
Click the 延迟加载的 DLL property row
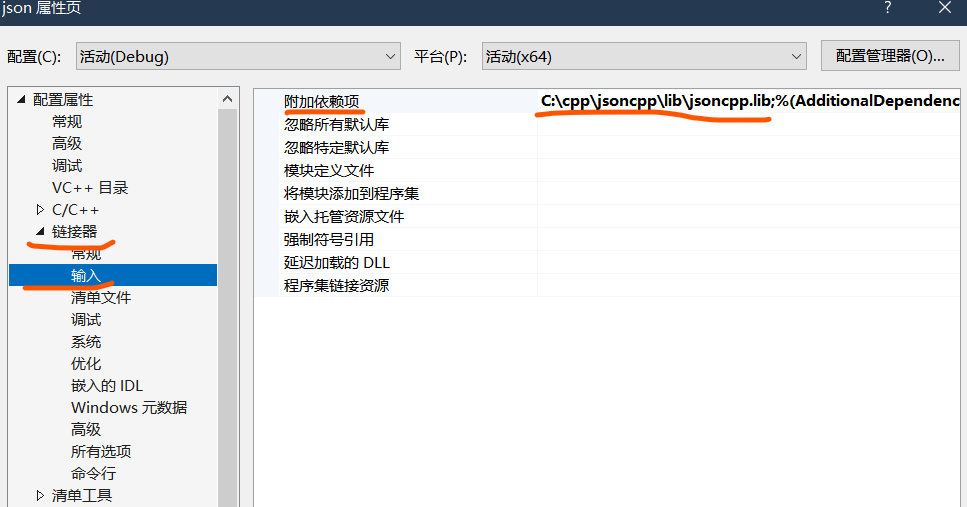[607, 263]
